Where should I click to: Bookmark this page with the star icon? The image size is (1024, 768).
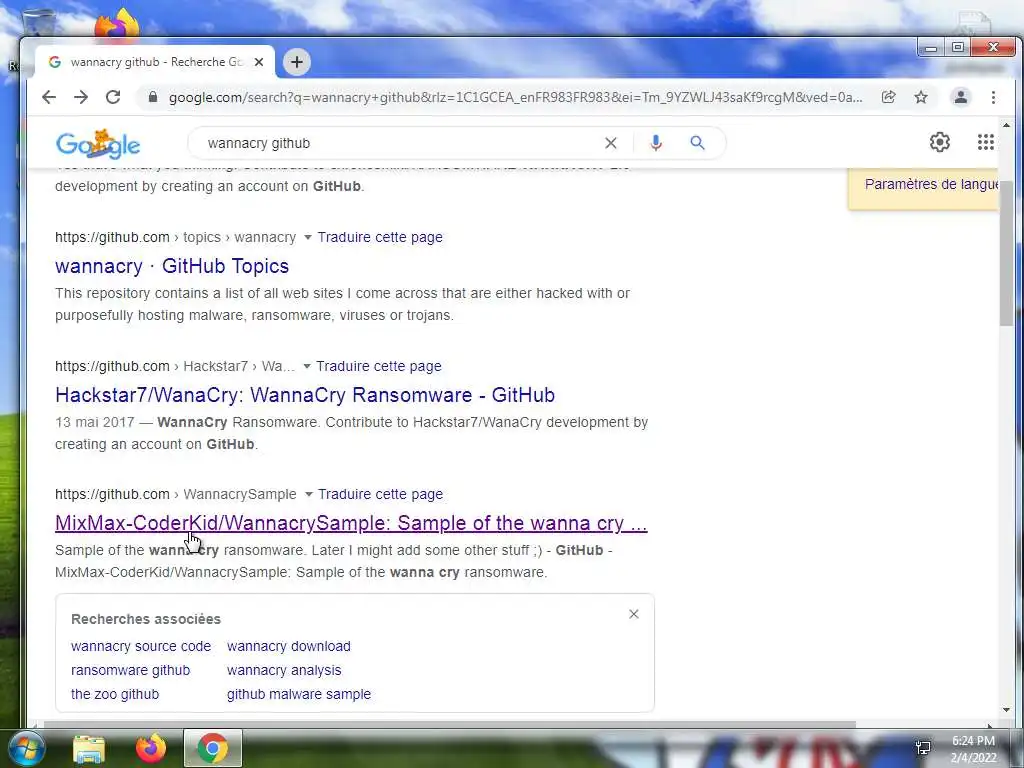tap(921, 97)
